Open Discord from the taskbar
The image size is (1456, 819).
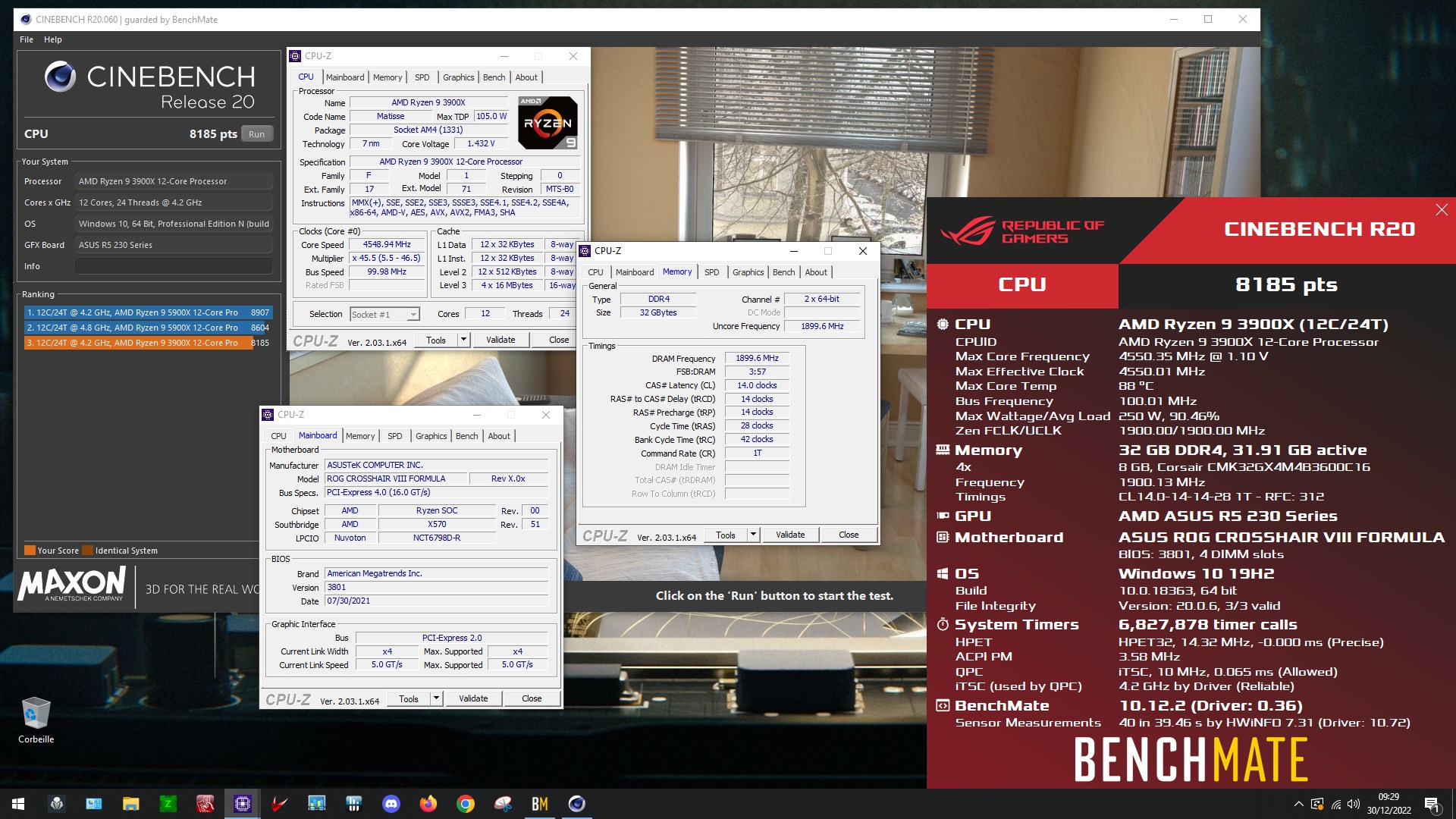coord(391,804)
